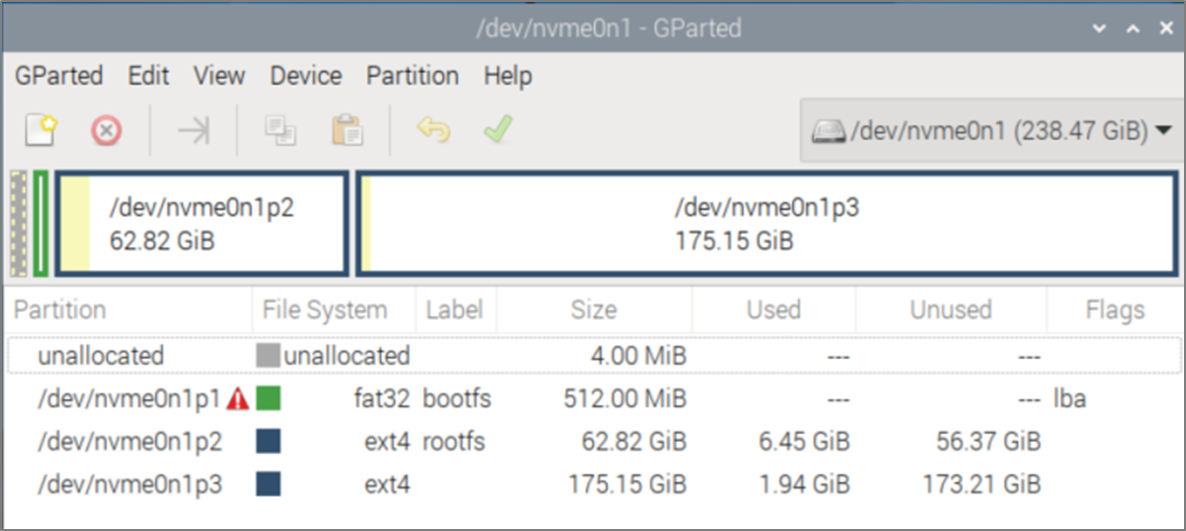Open the Edit menu
Viewport: 1186px width, 531px height.
(x=148, y=76)
